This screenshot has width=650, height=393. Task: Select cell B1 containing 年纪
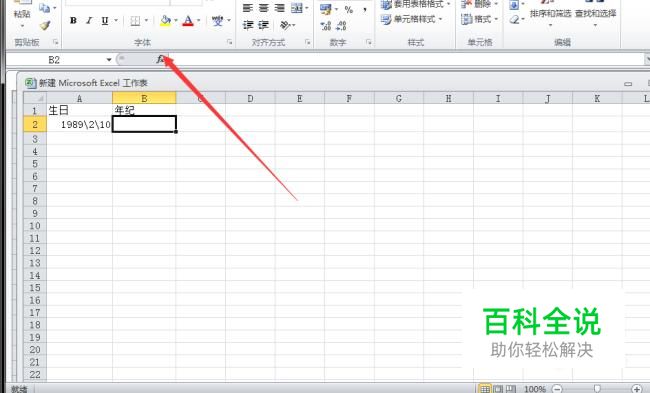144,110
